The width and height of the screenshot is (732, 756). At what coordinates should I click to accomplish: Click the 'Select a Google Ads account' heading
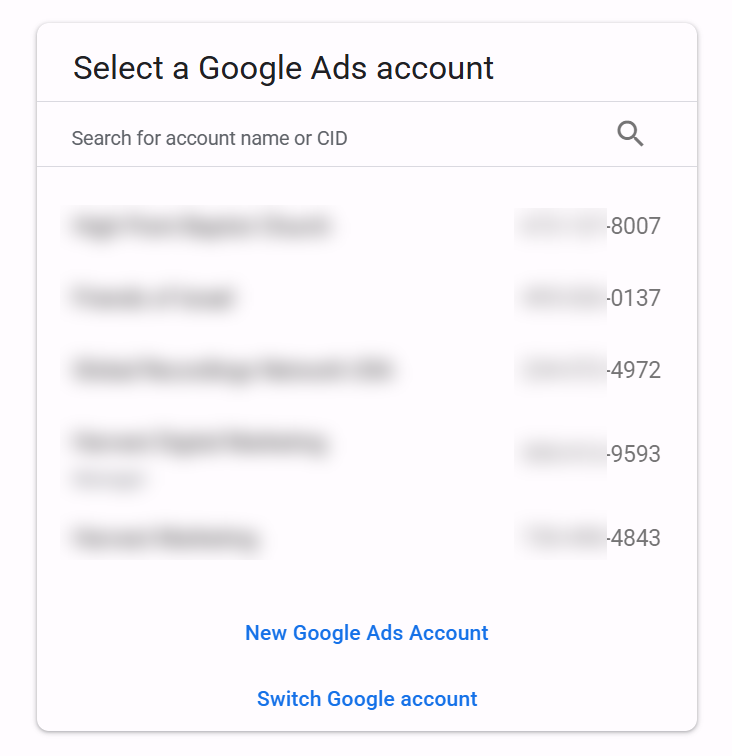tap(283, 68)
